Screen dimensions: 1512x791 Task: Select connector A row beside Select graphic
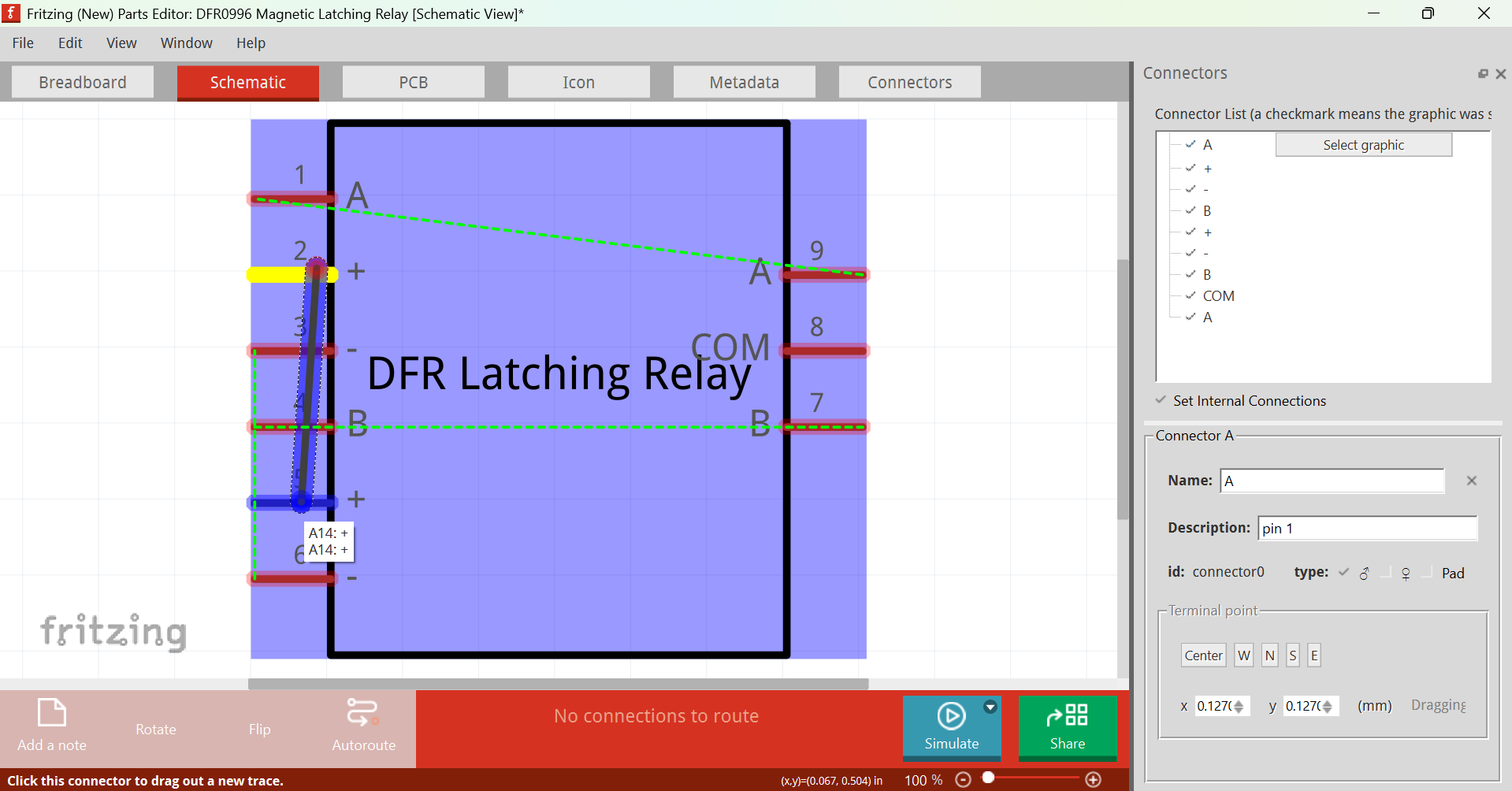point(1207,145)
